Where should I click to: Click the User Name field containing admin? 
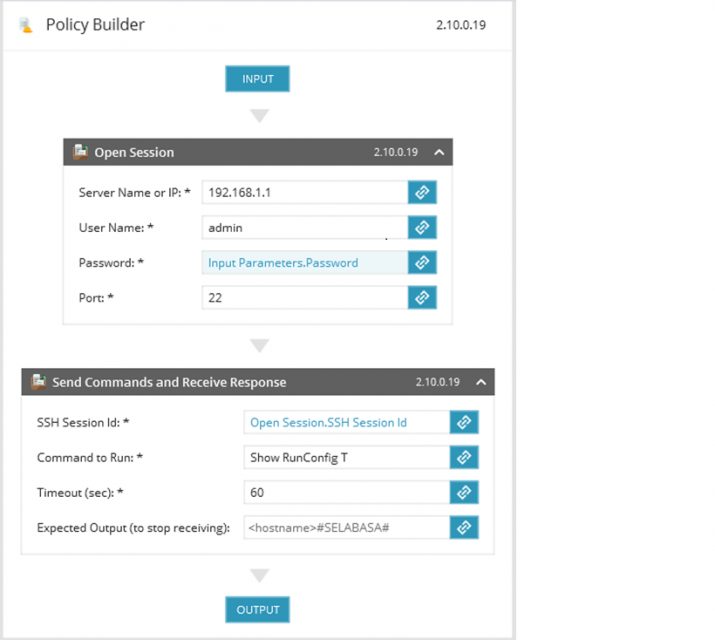305,227
